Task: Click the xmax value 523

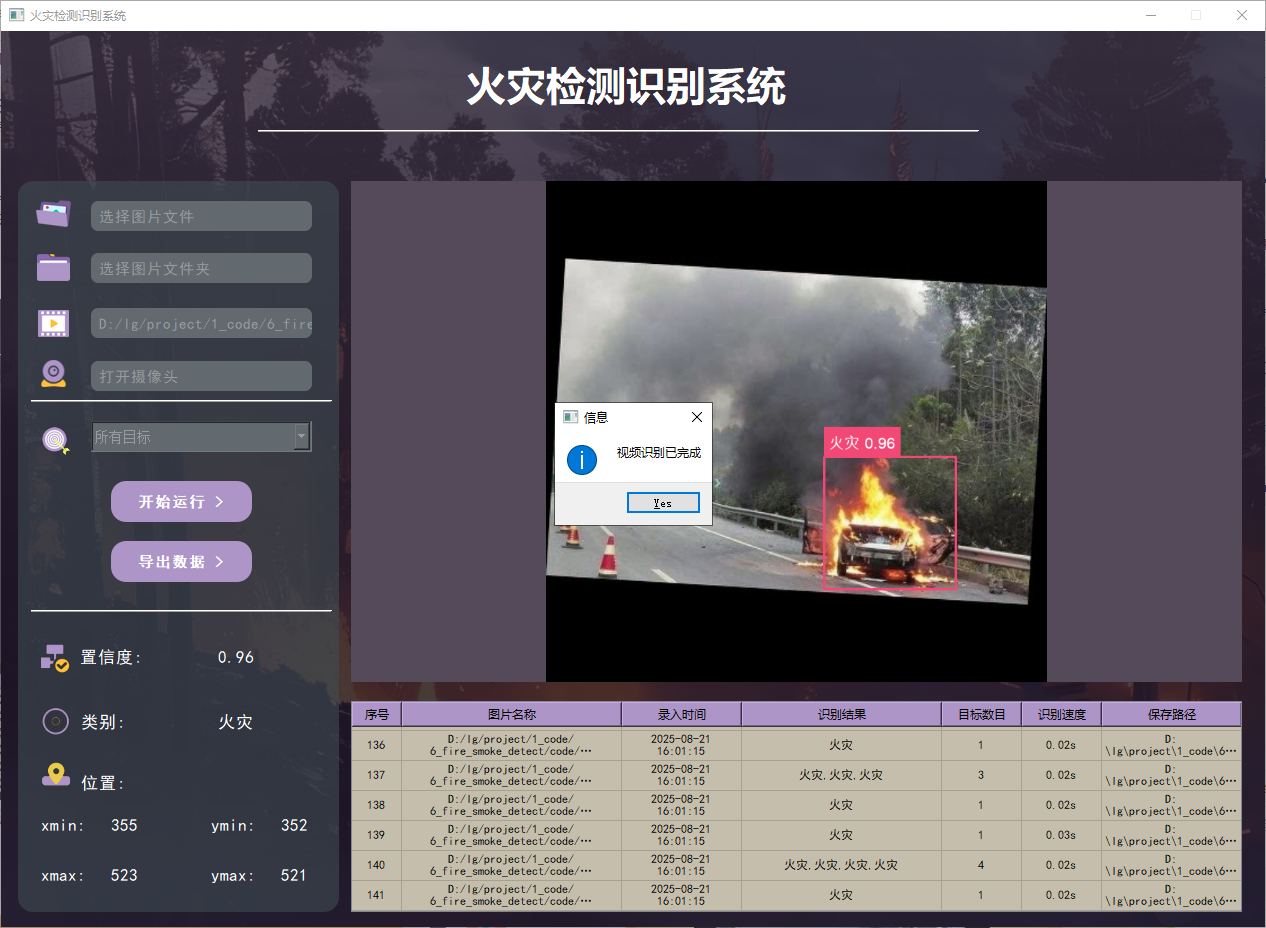Action: pyautogui.click(x=124, y=875)
